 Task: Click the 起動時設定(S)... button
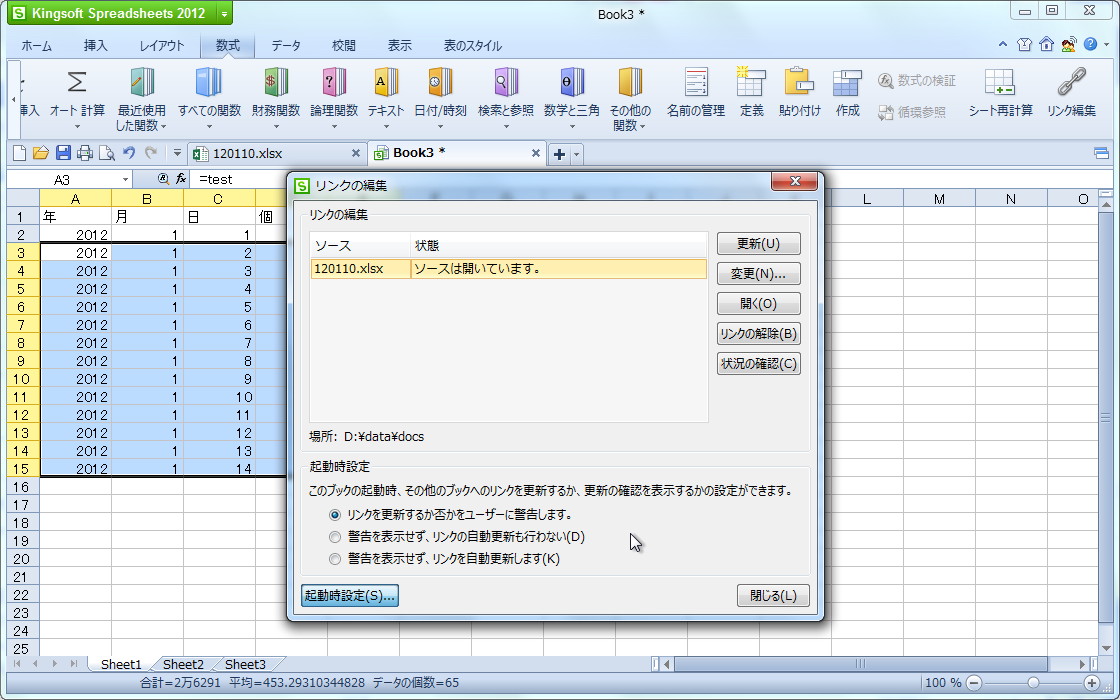(x=349, y=596)
